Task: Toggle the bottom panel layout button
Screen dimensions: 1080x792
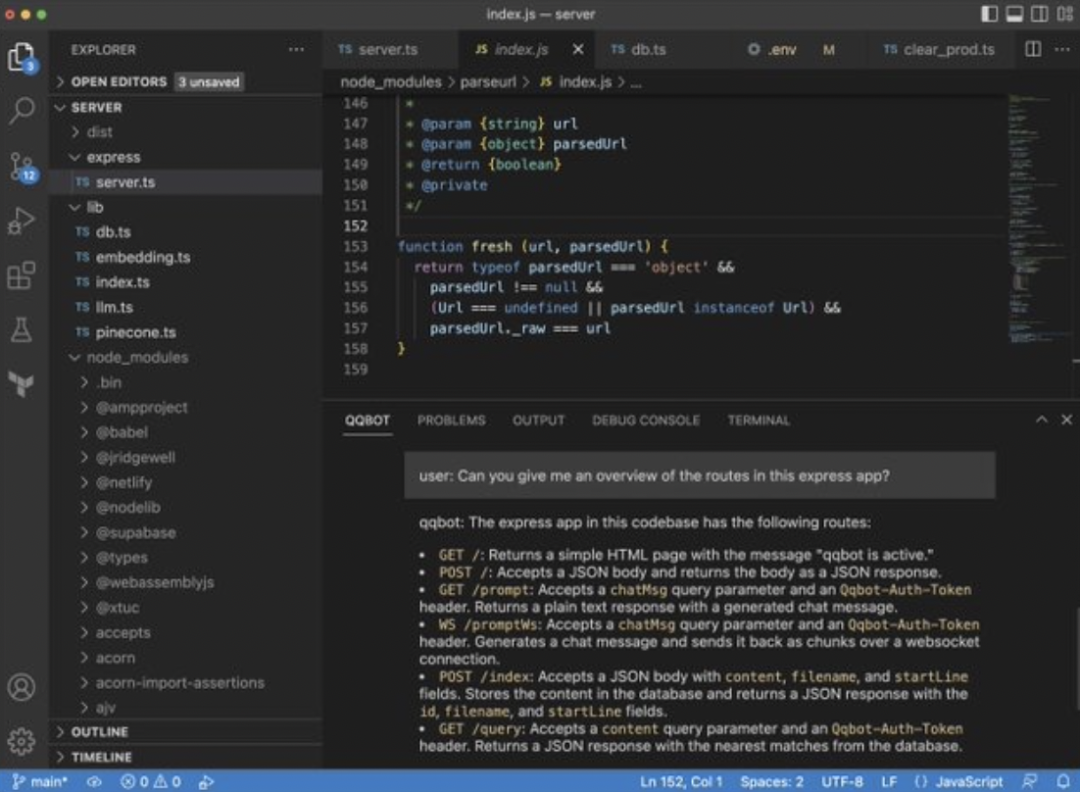Action: [1014, 14]
